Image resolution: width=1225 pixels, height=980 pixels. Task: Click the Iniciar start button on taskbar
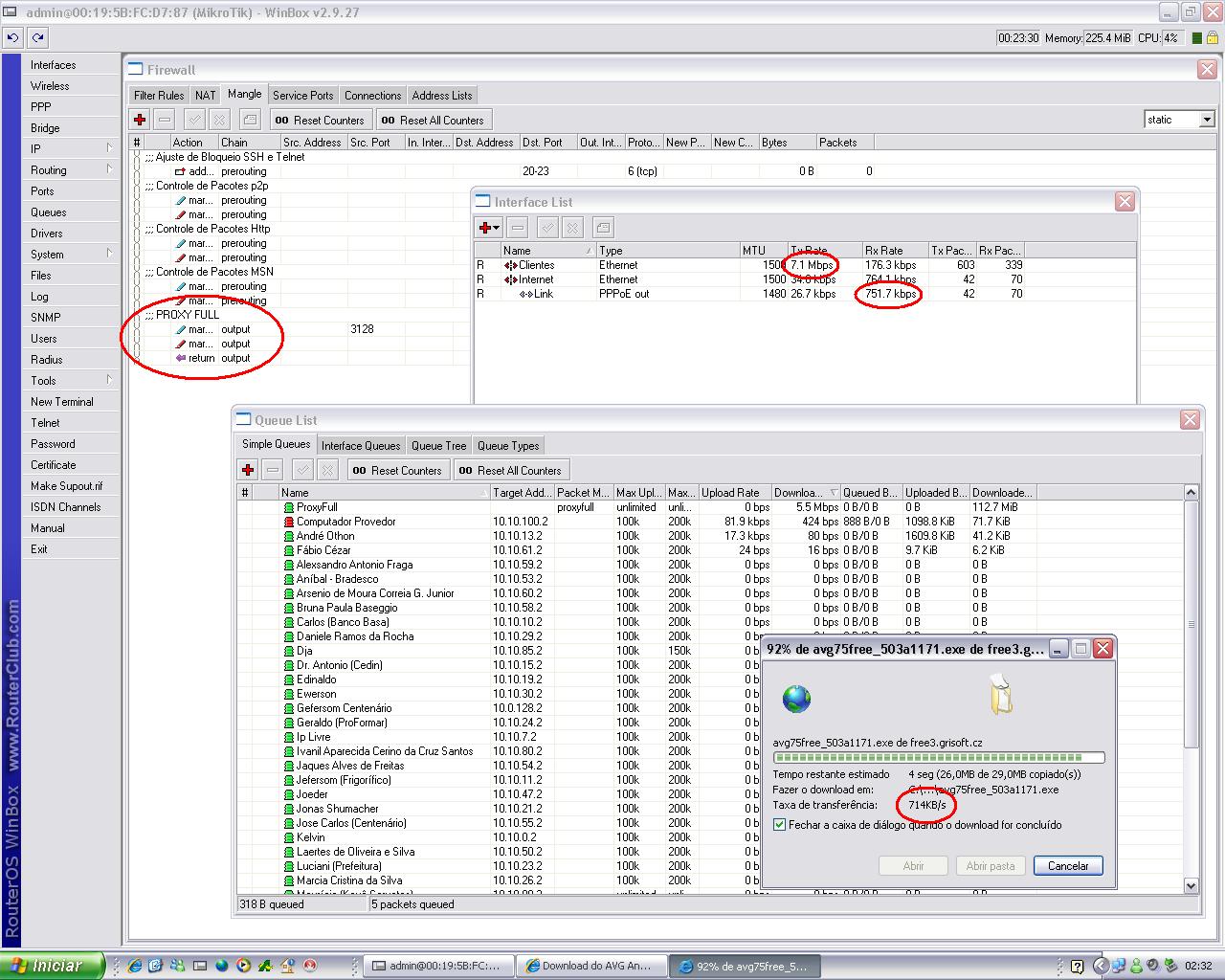click(53, 966)
